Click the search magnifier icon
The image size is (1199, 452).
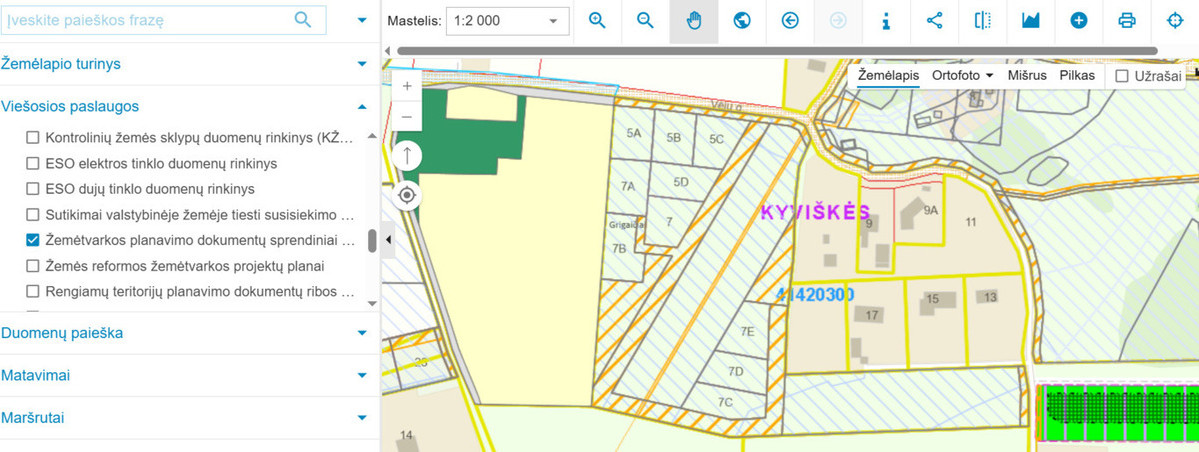(x=303, y=20)
